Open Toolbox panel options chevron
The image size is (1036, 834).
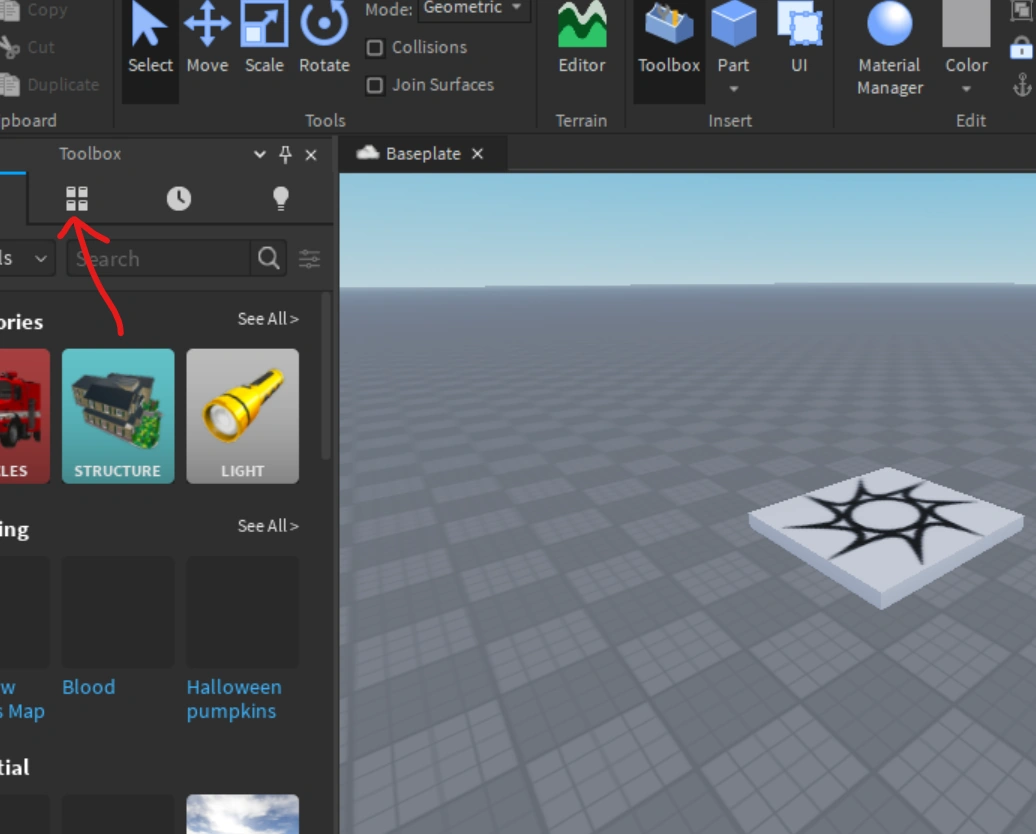pyautogui.click(x=260, y=155)
